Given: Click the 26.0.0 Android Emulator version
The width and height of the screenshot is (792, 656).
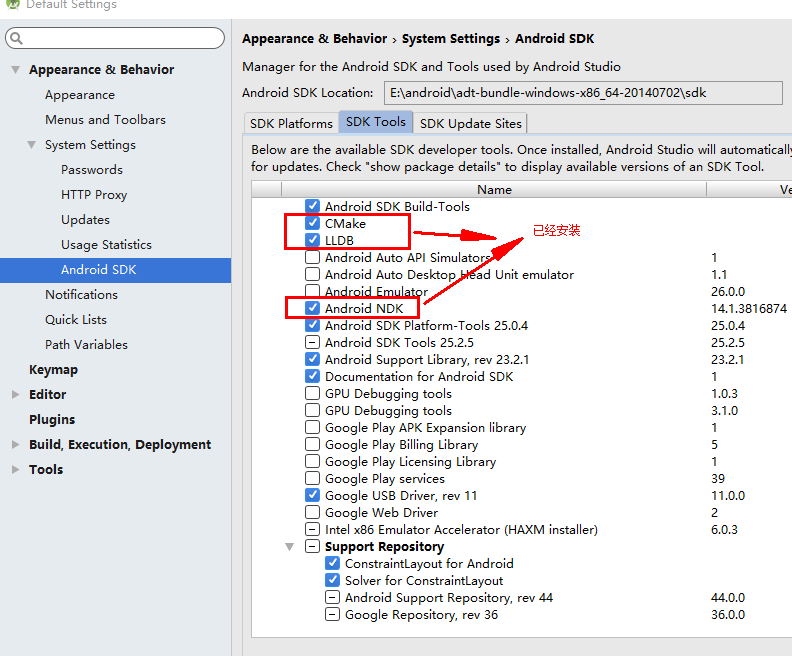Looking at the screenshot, I should coord(728,291).
